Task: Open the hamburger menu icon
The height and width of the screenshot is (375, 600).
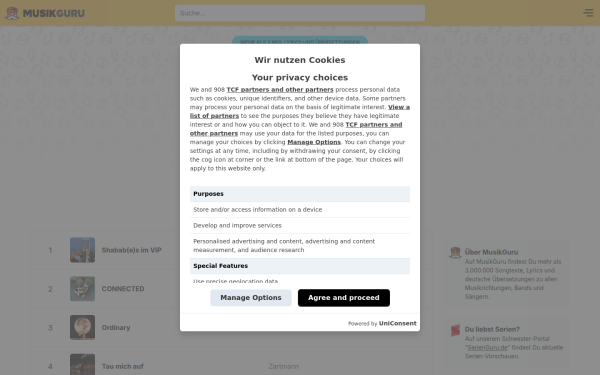Action: [x=588, y=13]
